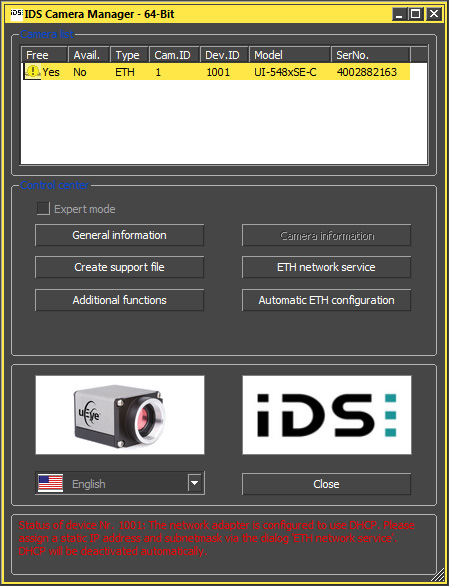Screen dimensions: 449x586
Task: Toggle the Expert mode checkbox
Action: (x=43, y=209)
